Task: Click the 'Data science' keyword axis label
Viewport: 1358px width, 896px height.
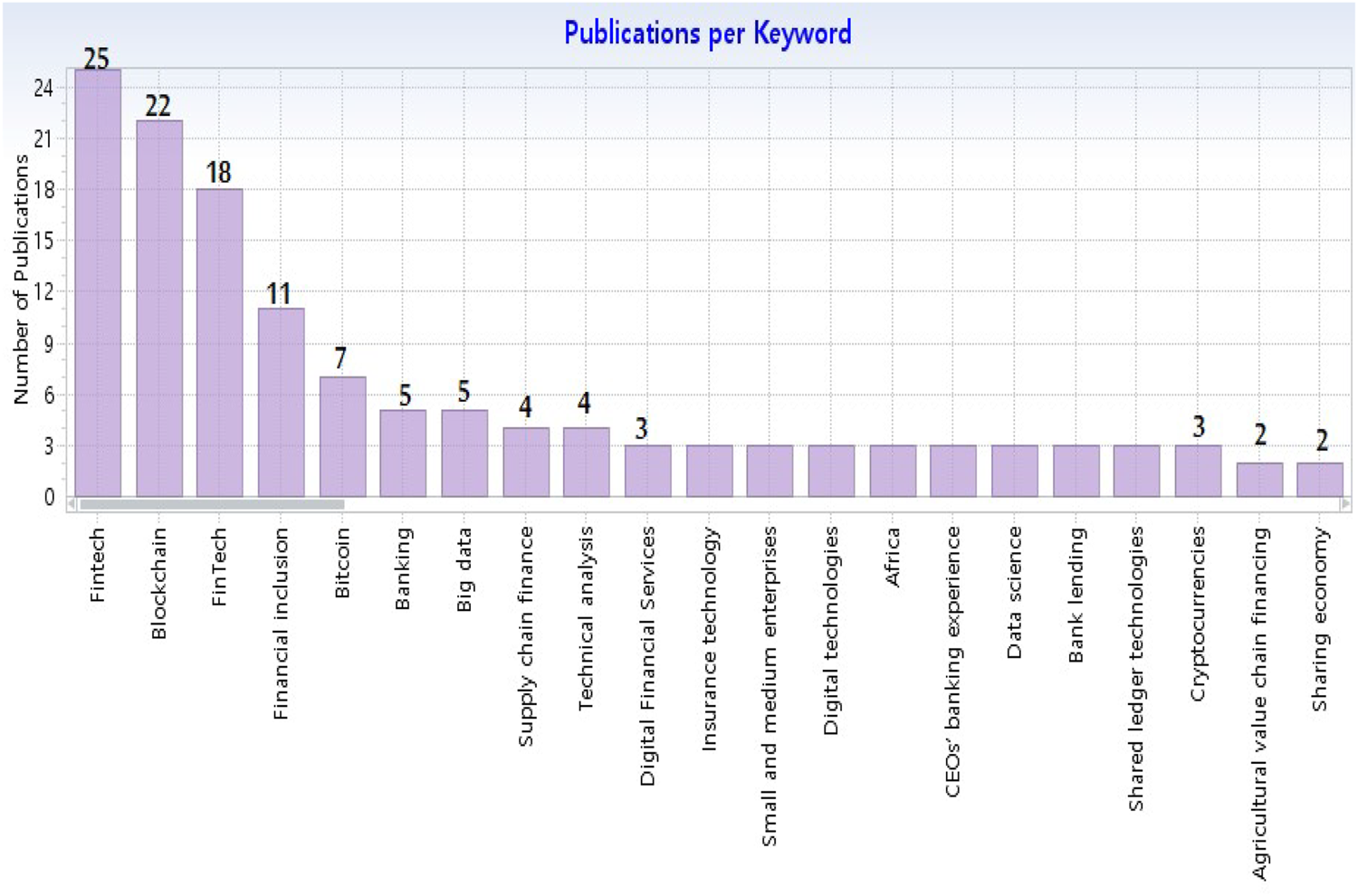Action: tap(1014, 592)
